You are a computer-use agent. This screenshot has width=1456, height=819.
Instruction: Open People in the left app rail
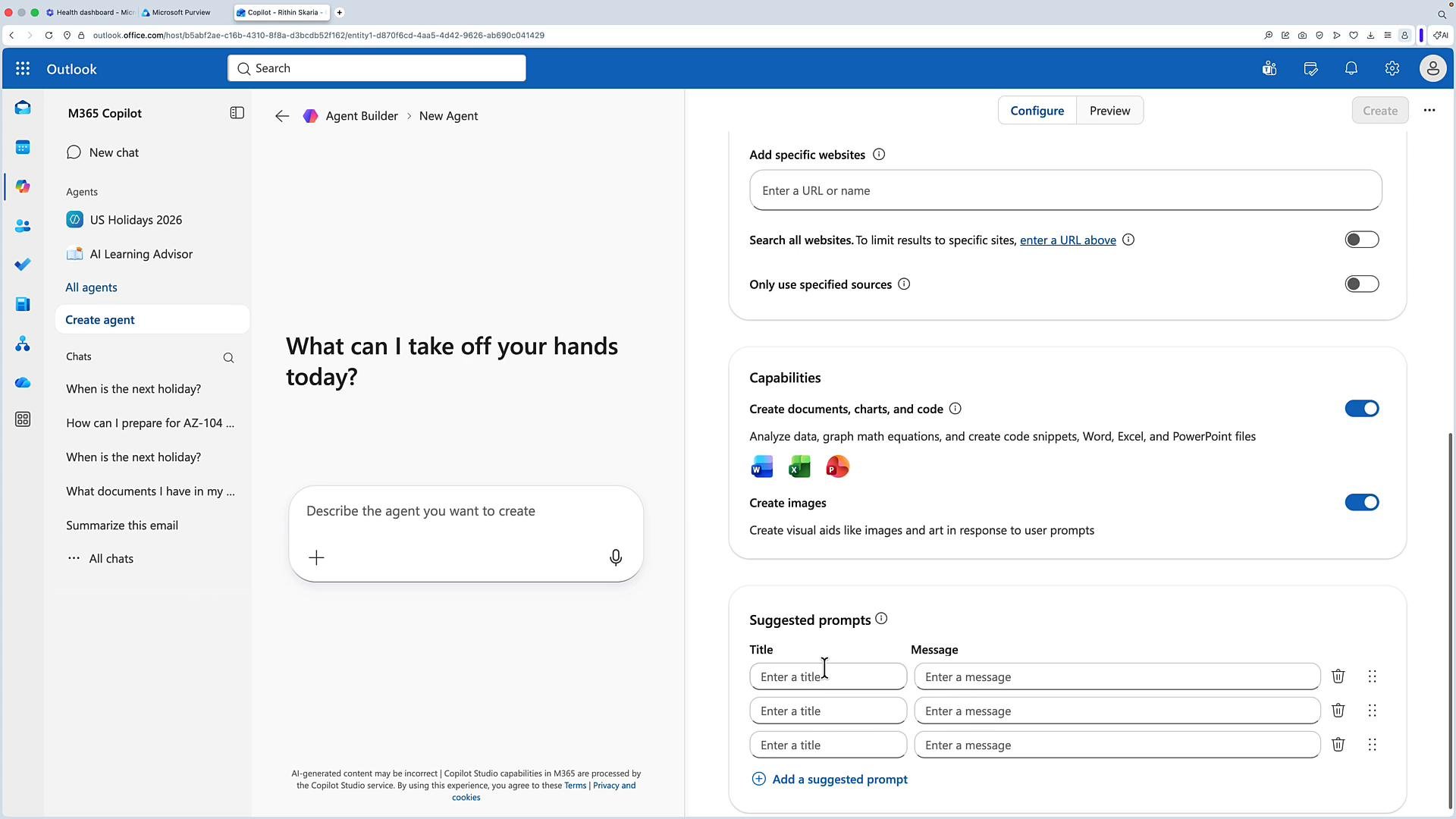point(23,226)
